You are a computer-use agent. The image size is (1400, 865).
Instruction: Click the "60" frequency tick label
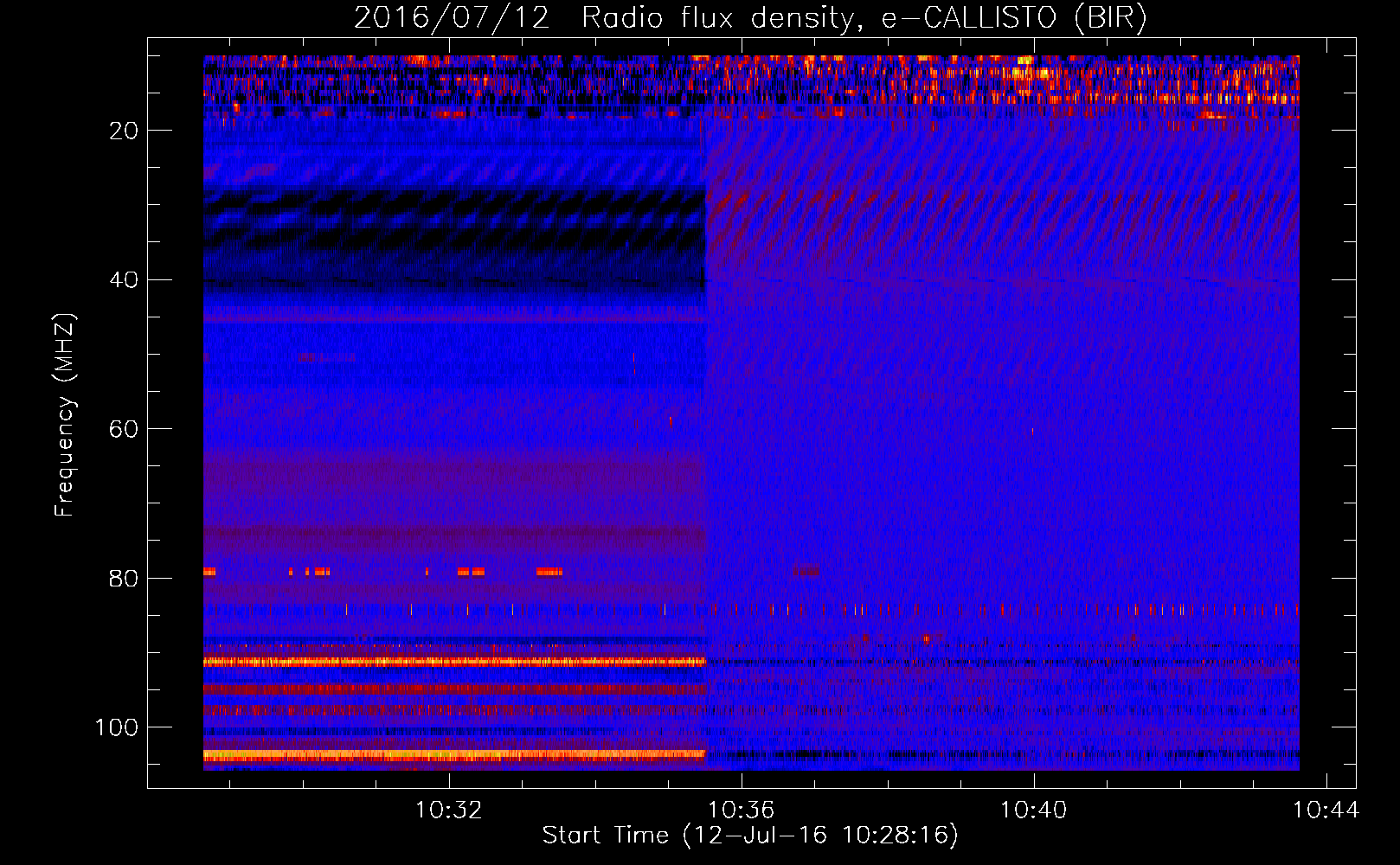(x=125, y=430)
